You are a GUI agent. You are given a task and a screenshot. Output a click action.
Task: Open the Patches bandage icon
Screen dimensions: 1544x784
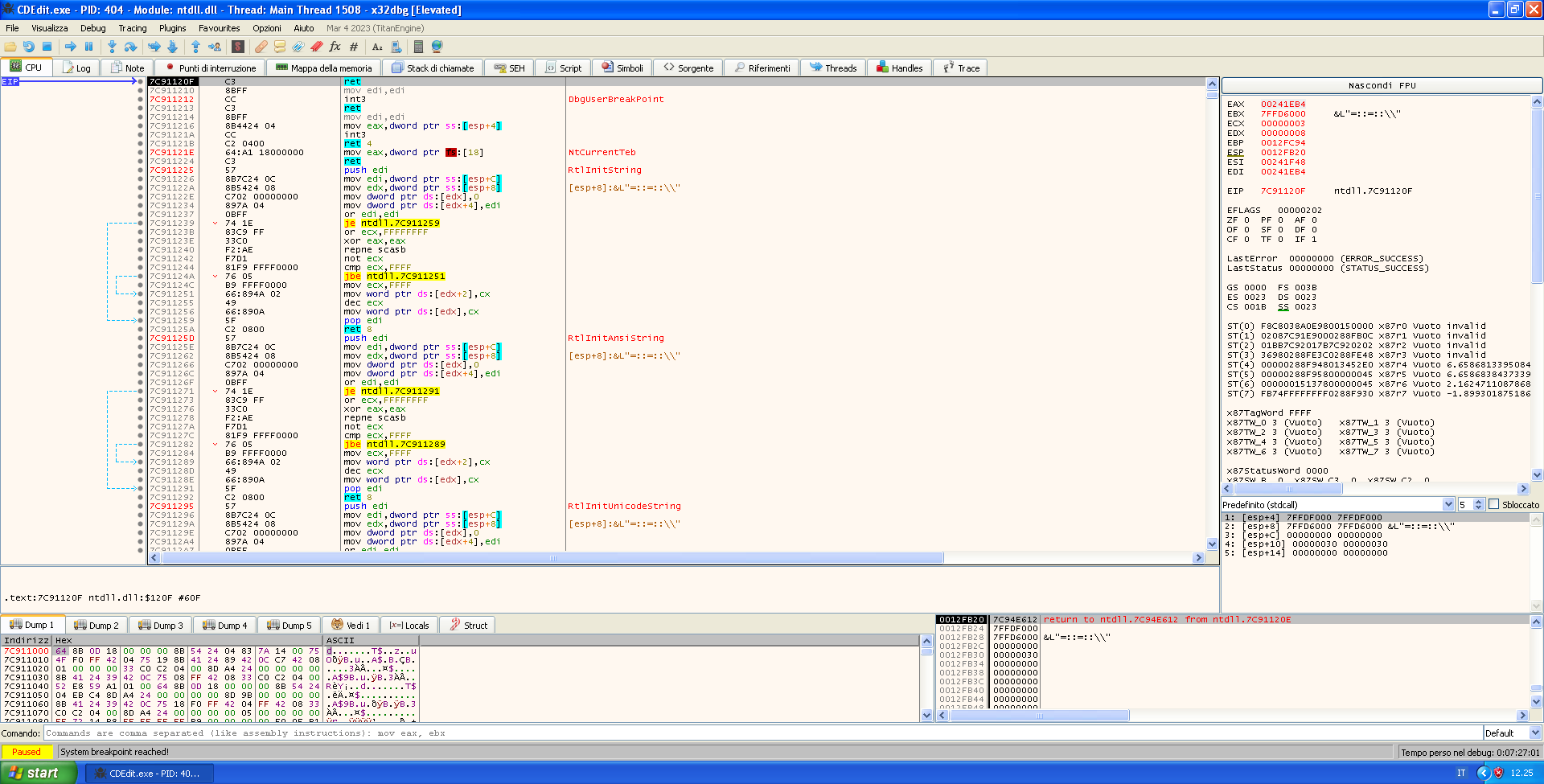click(x=261, y=47)
